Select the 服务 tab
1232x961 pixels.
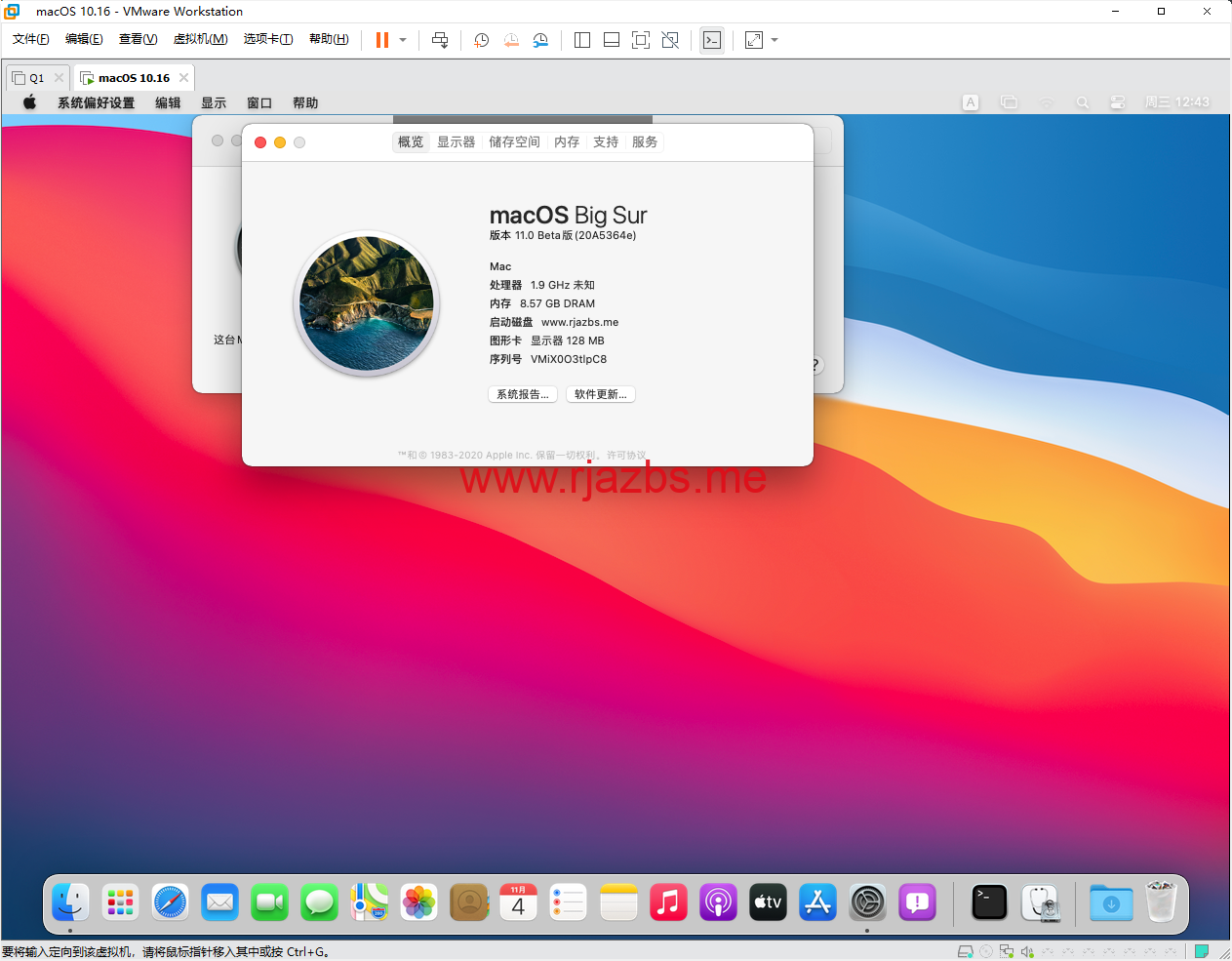click(x=645, y=141)
